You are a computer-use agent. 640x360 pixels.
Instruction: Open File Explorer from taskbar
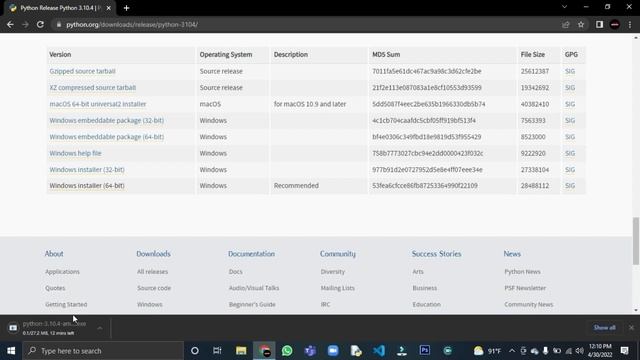point(241,351)
